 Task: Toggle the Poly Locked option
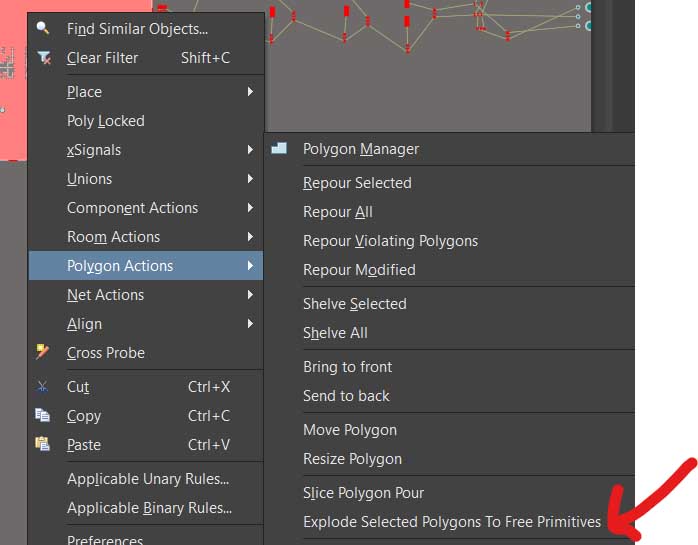[105, 121]
